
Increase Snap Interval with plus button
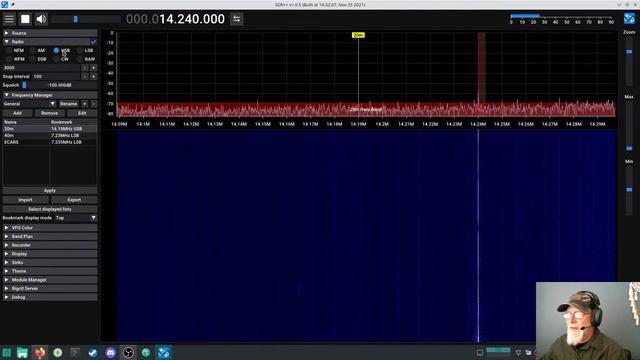[93, 76]
